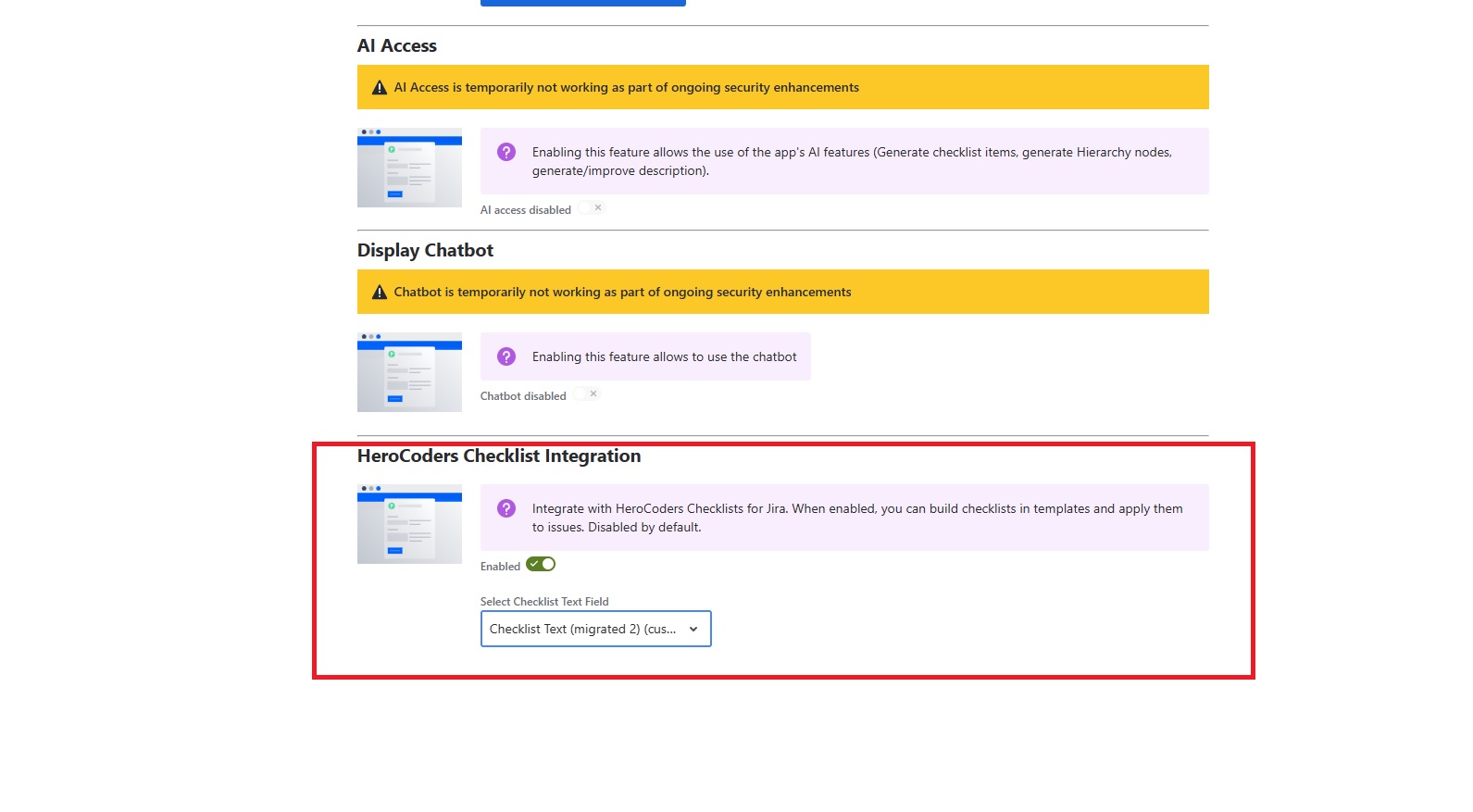The image size is (1473, 812).
Task: Toggle the AI access disabled switch
Action: point(592,208)
